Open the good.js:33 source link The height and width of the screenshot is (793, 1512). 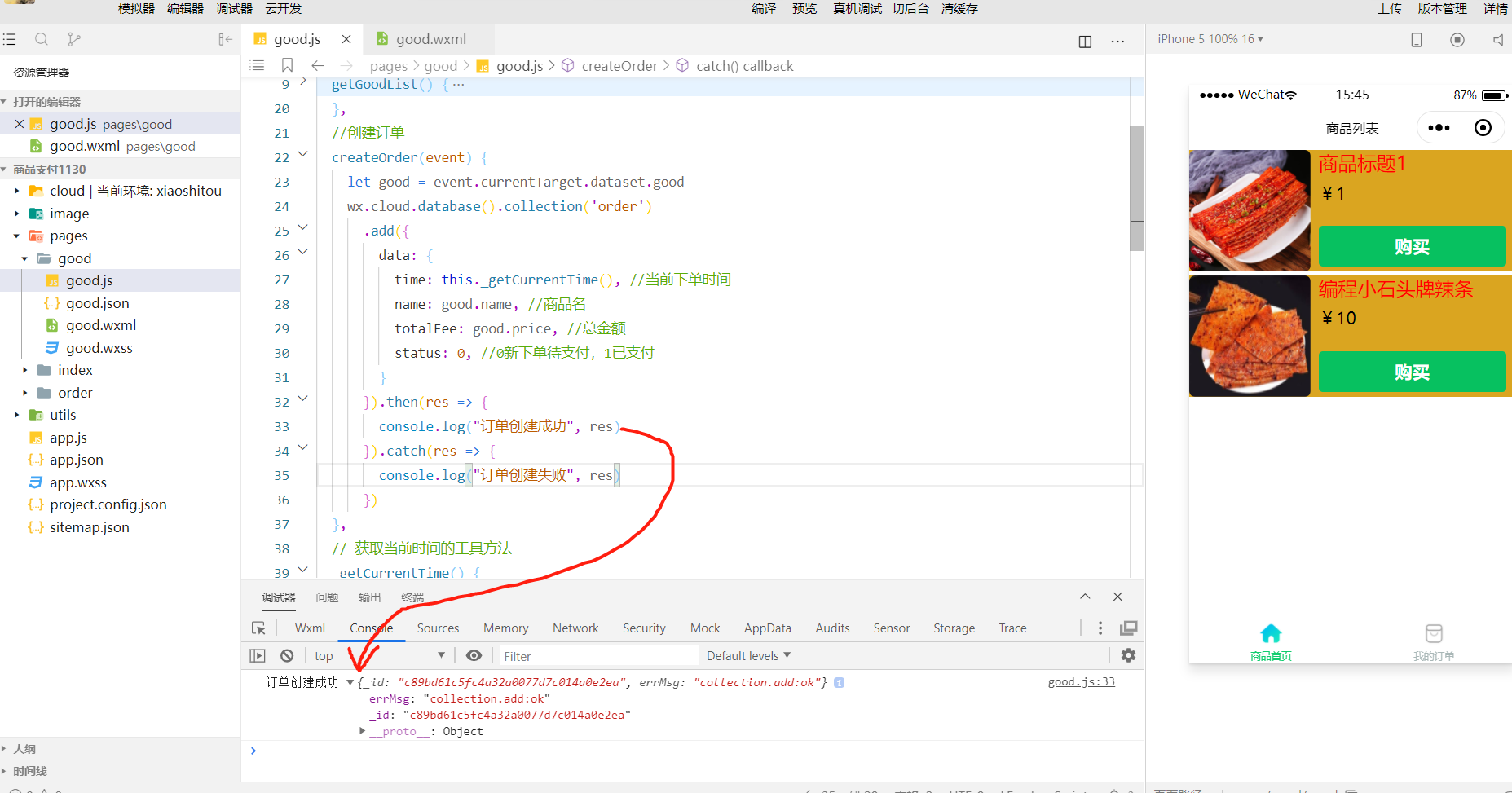point(1081,682)
